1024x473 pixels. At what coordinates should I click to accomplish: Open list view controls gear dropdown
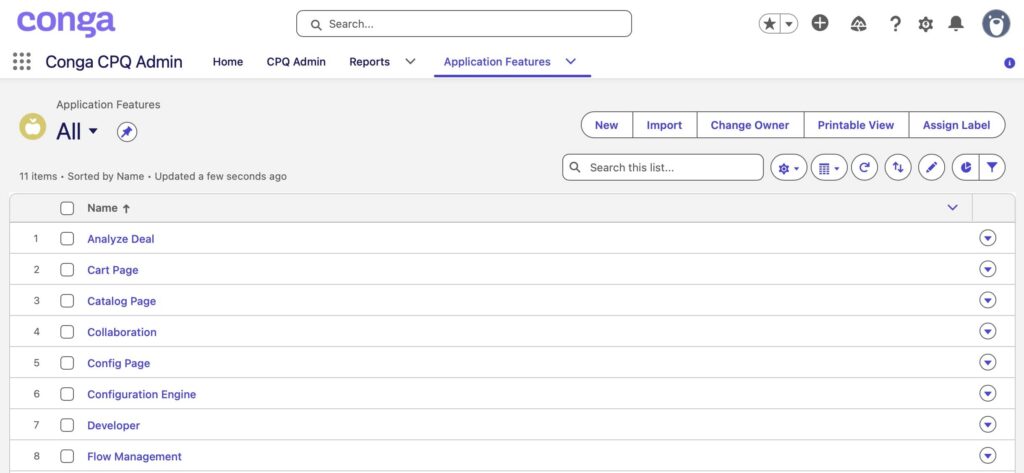[789, 168]
